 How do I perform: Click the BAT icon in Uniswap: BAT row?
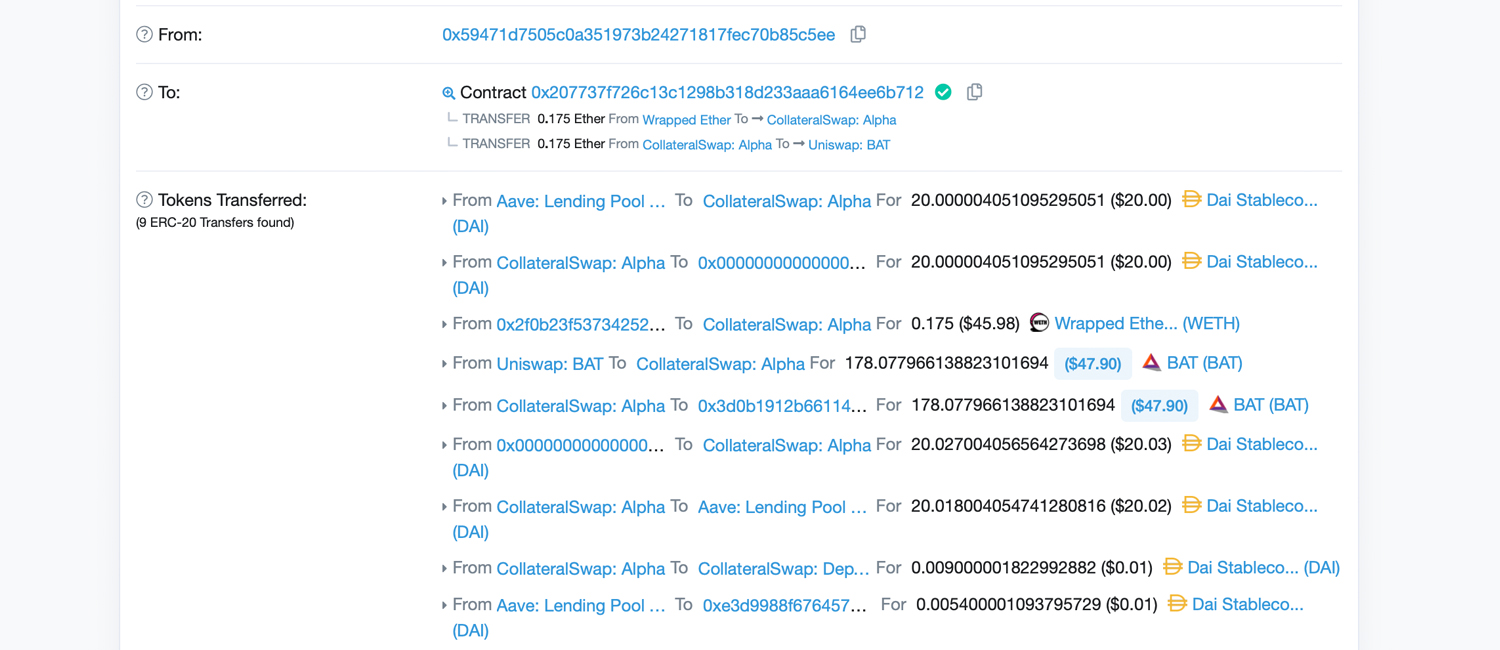1151,362
